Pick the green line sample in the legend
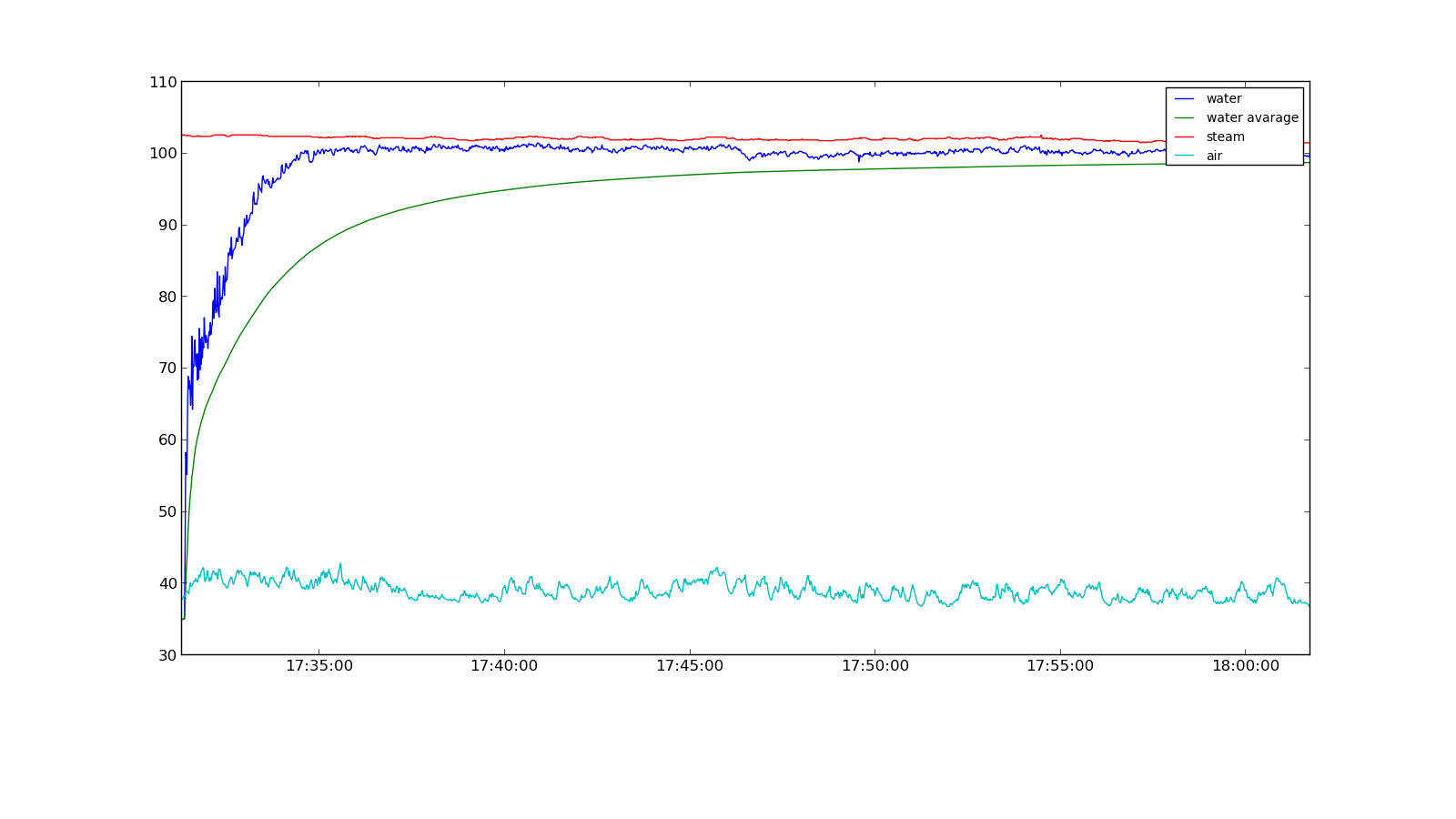Image resolution: width=1456 pixels, height=819 pixels. [x=1184, y=118]
